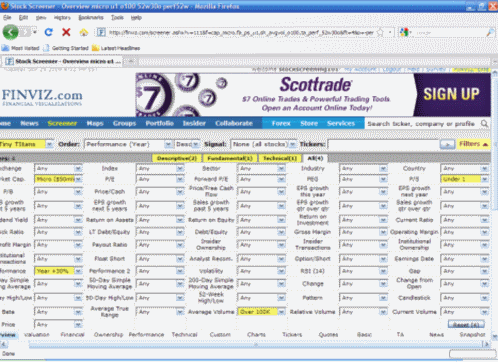This screenshot has width=498, height=362.
Task: Open the Signal None (all stocks) dropdown
Action: point(263,144)
